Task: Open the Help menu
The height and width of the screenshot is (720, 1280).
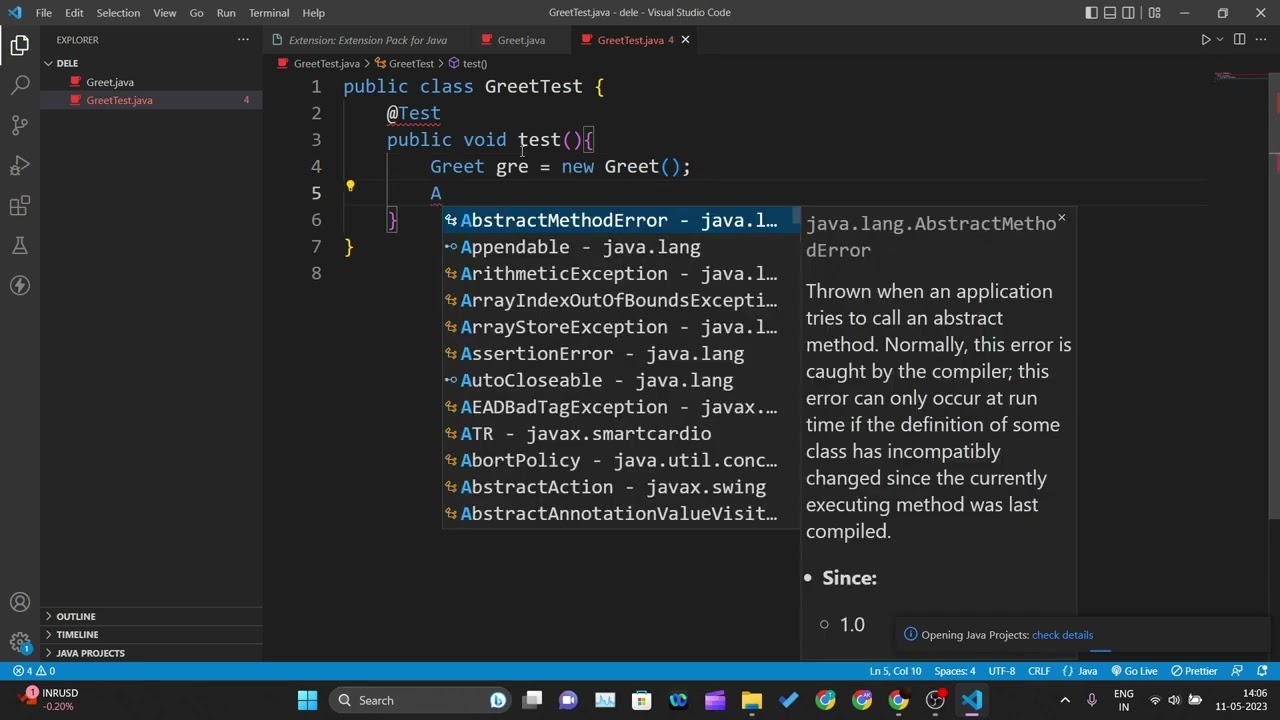Action: 314,13
